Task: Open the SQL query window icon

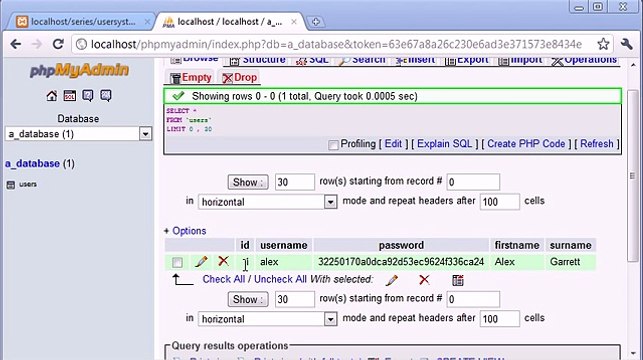Action: click(70, 96)
